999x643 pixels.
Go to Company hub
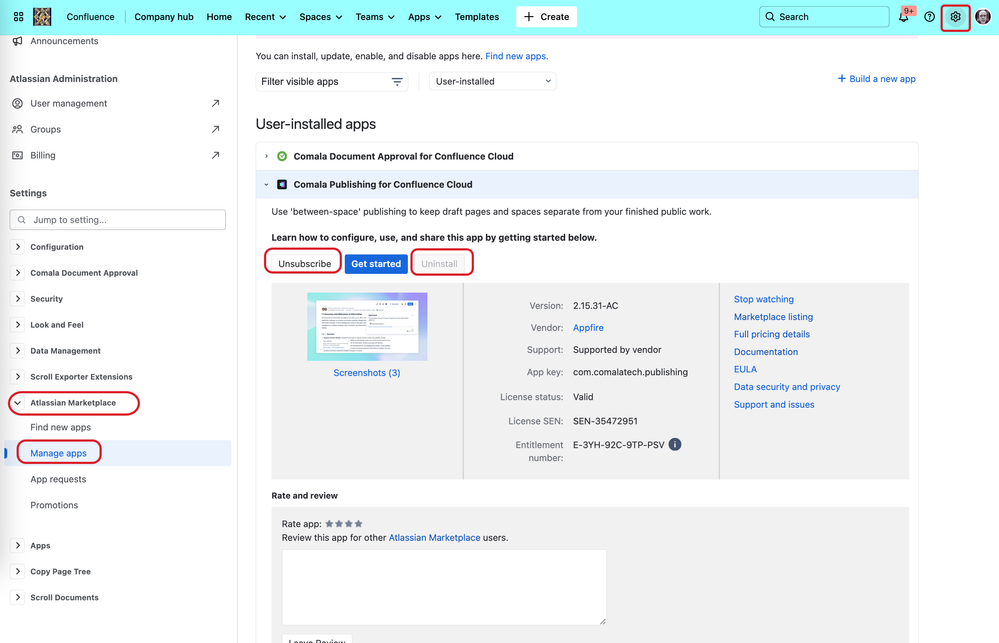(x=164, y=17)
